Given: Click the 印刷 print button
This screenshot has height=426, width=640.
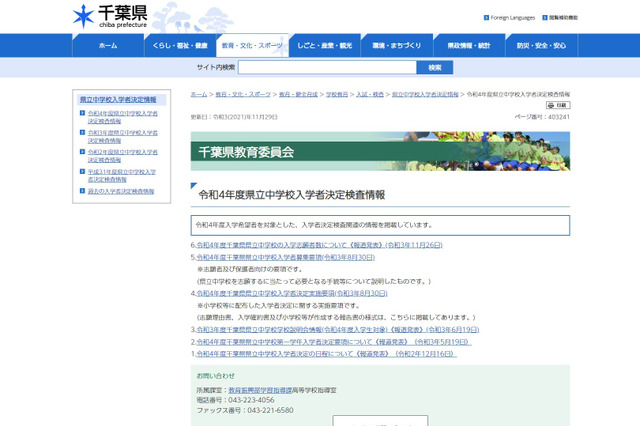Looking at the screenshot, I should click(558, 105).
